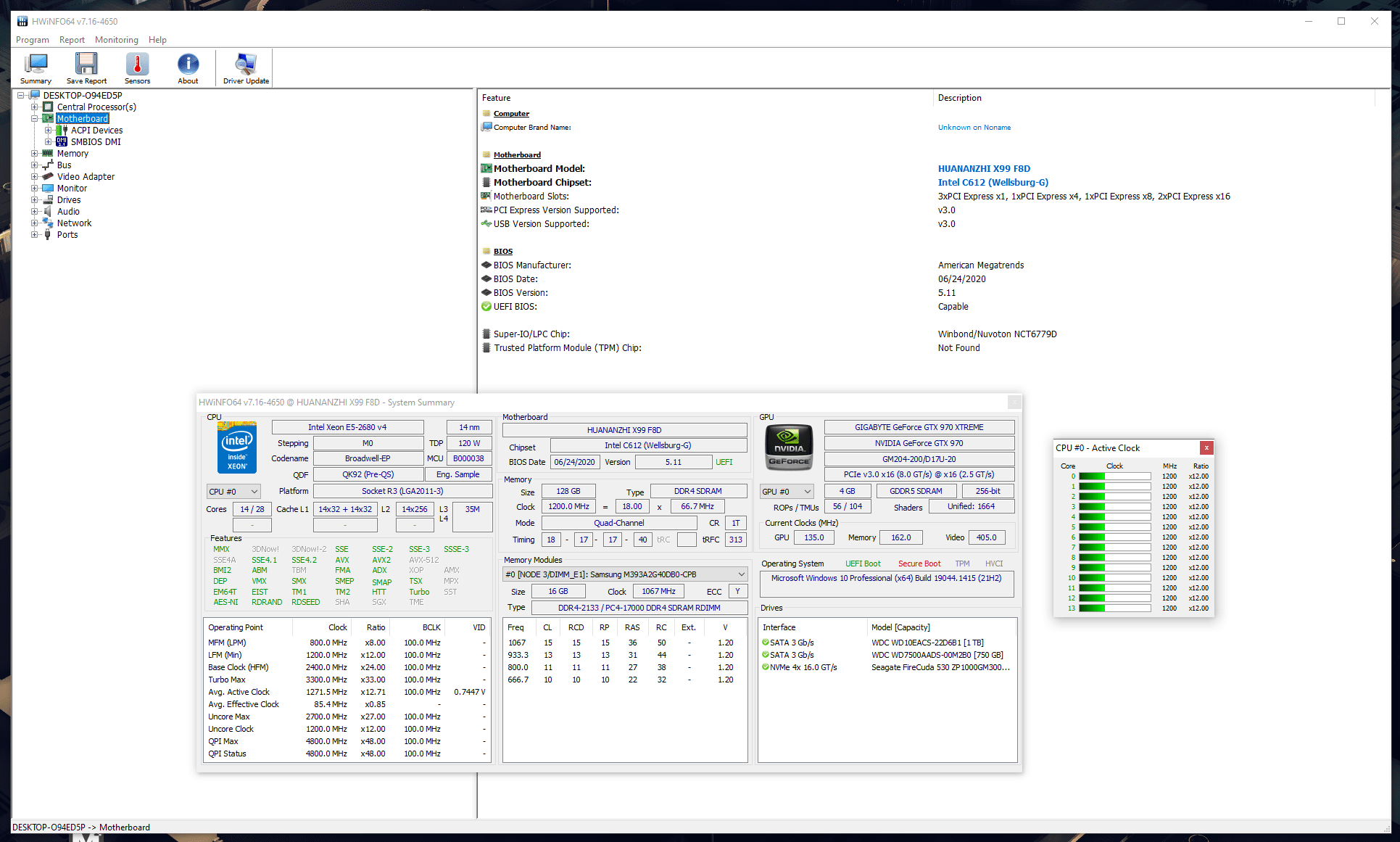
Task: Click the DESKTOP-O94ED5P computer icon in the tree
Action: click(35, 95)
